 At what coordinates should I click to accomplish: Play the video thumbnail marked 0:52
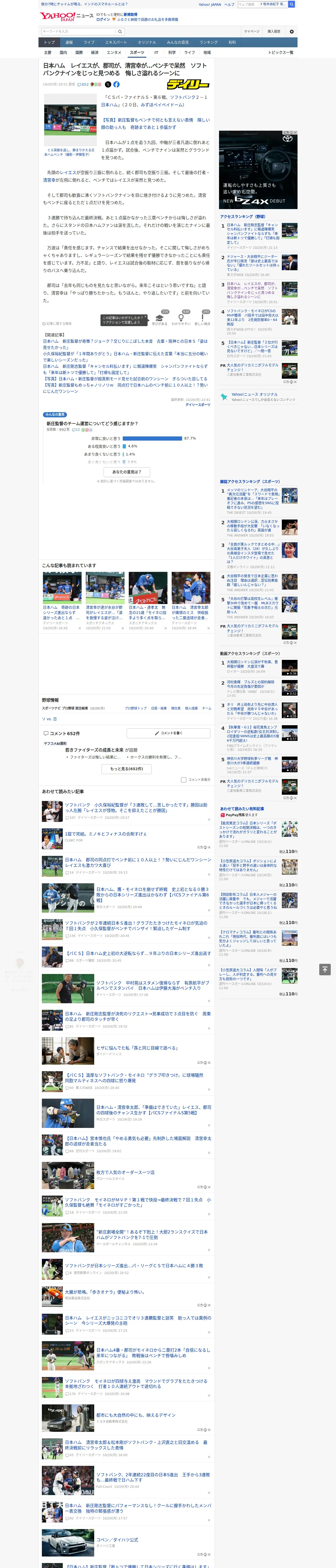290,688
